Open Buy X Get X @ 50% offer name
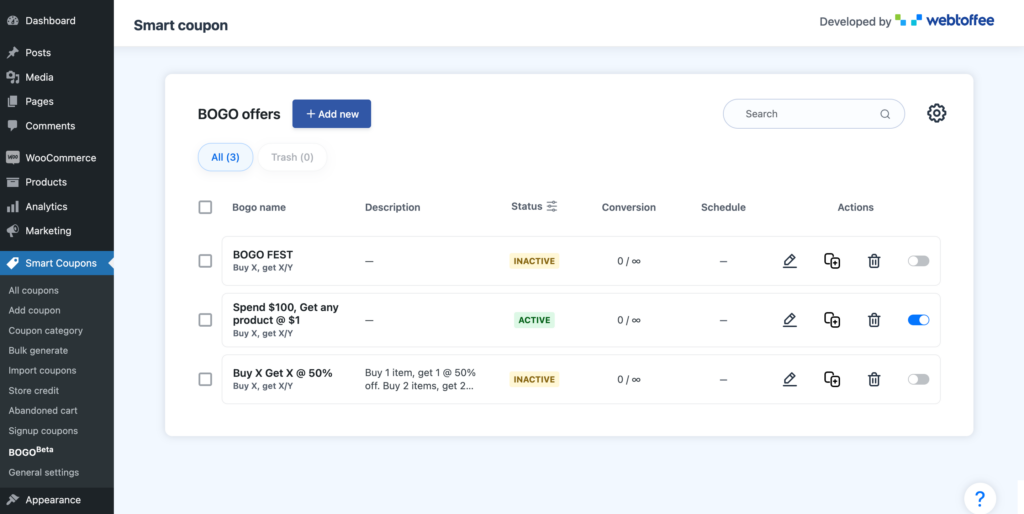1024x514 pixels. click(x=283, y=373)
